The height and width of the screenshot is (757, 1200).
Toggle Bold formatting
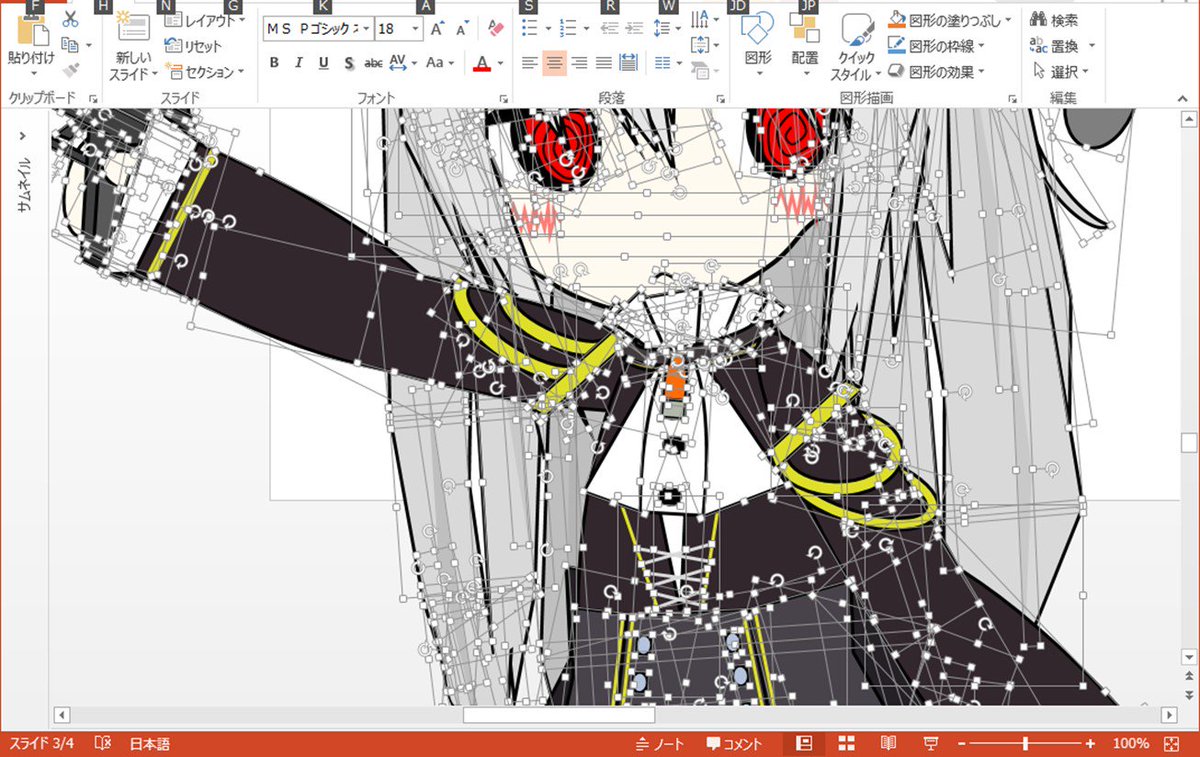[274, 63]
